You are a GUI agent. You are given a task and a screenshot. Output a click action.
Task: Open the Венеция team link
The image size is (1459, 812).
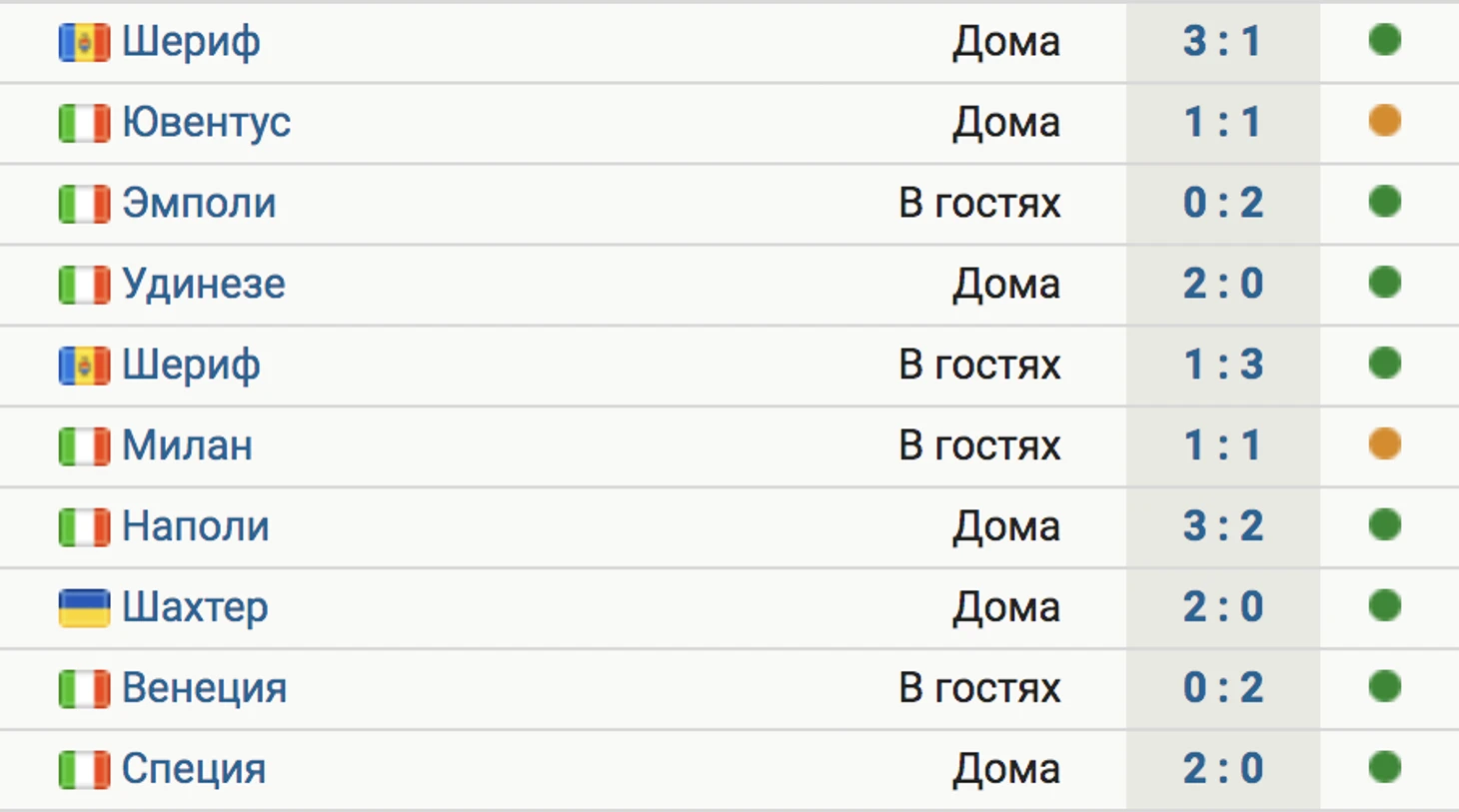click(x=204, y=688)
